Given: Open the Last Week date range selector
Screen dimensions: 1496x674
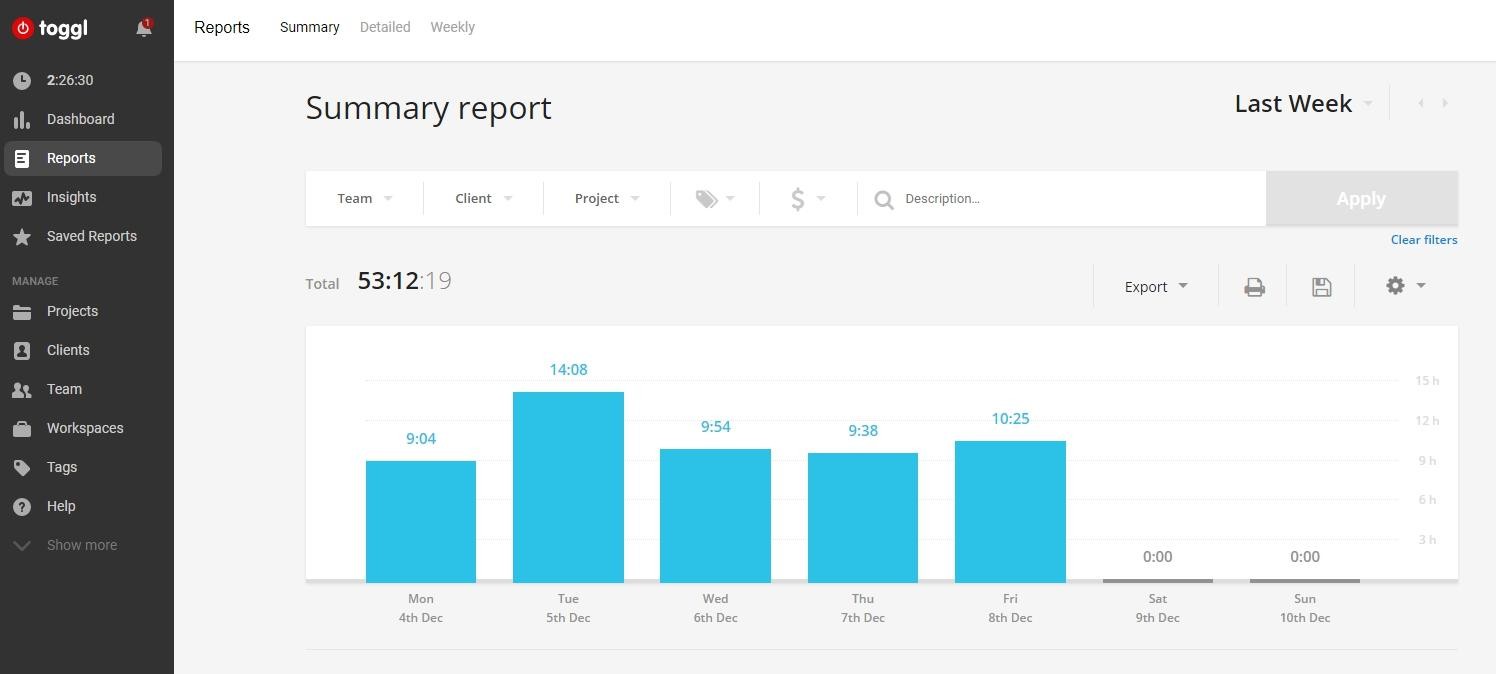Looking at the screenshot, I should 1302,104.
